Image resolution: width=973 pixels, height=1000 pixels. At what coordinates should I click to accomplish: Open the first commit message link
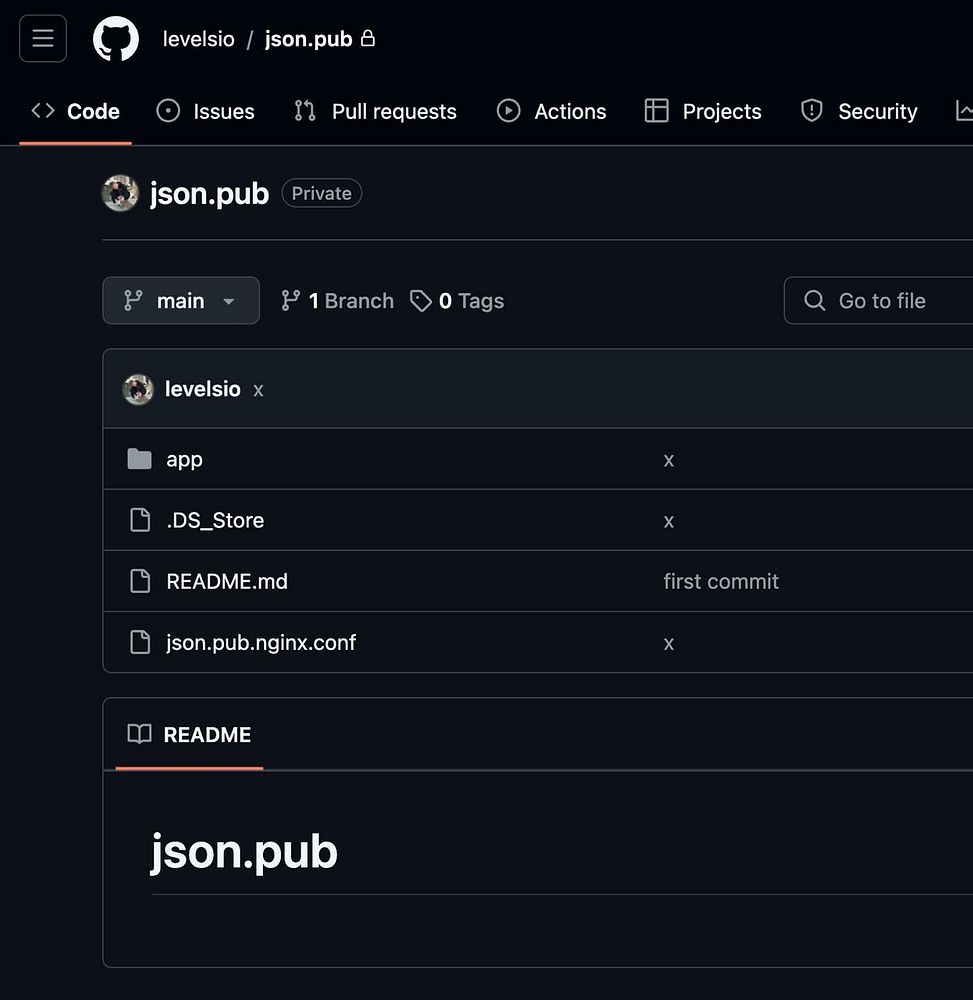[721, 582]
